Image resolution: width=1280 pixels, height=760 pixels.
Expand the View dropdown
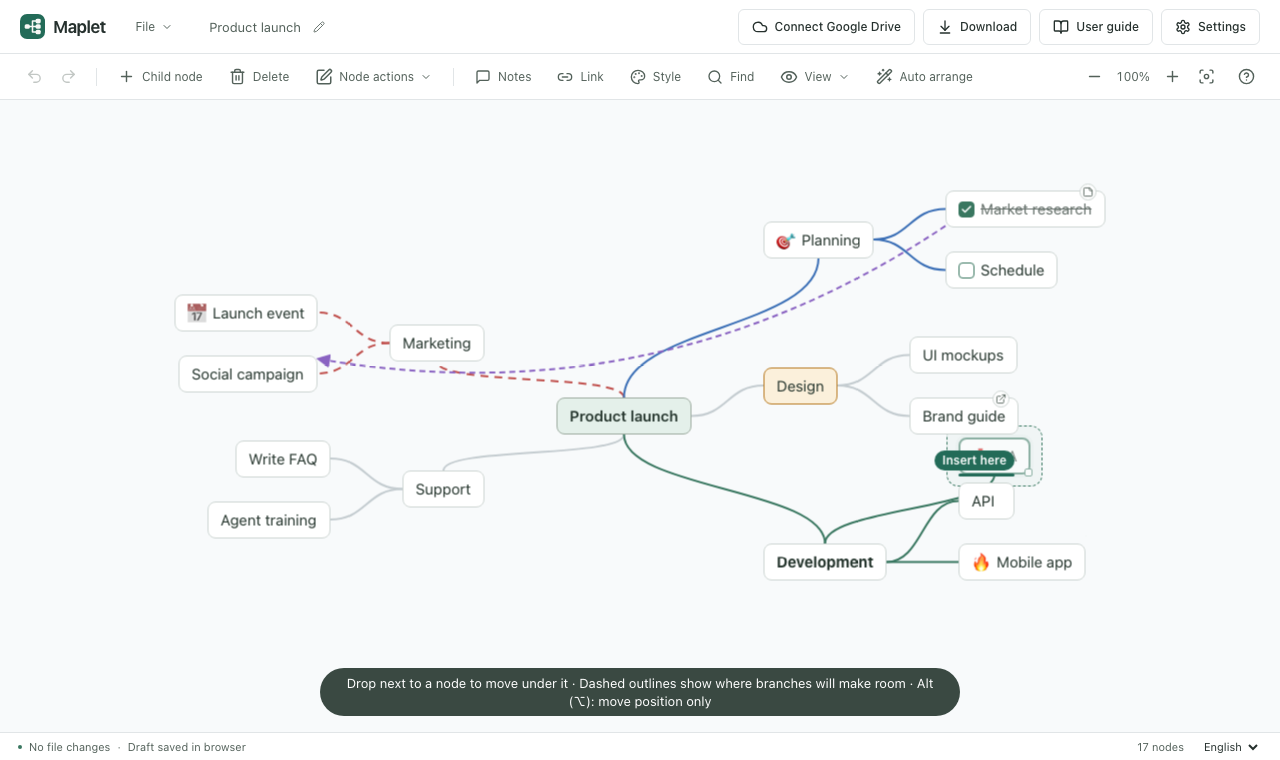(815, 77)
